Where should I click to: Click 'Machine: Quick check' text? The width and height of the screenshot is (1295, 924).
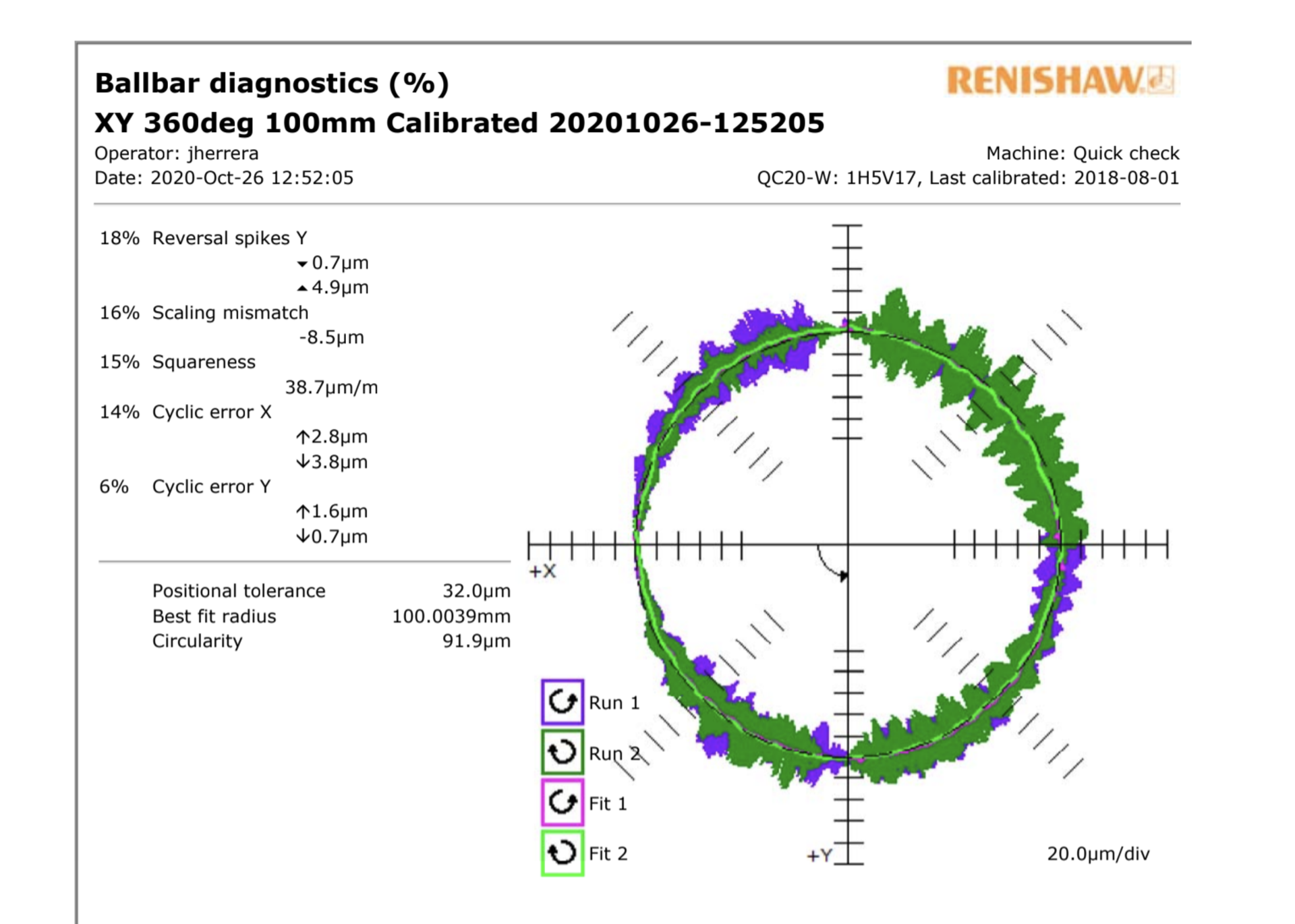click(1083, 154)
